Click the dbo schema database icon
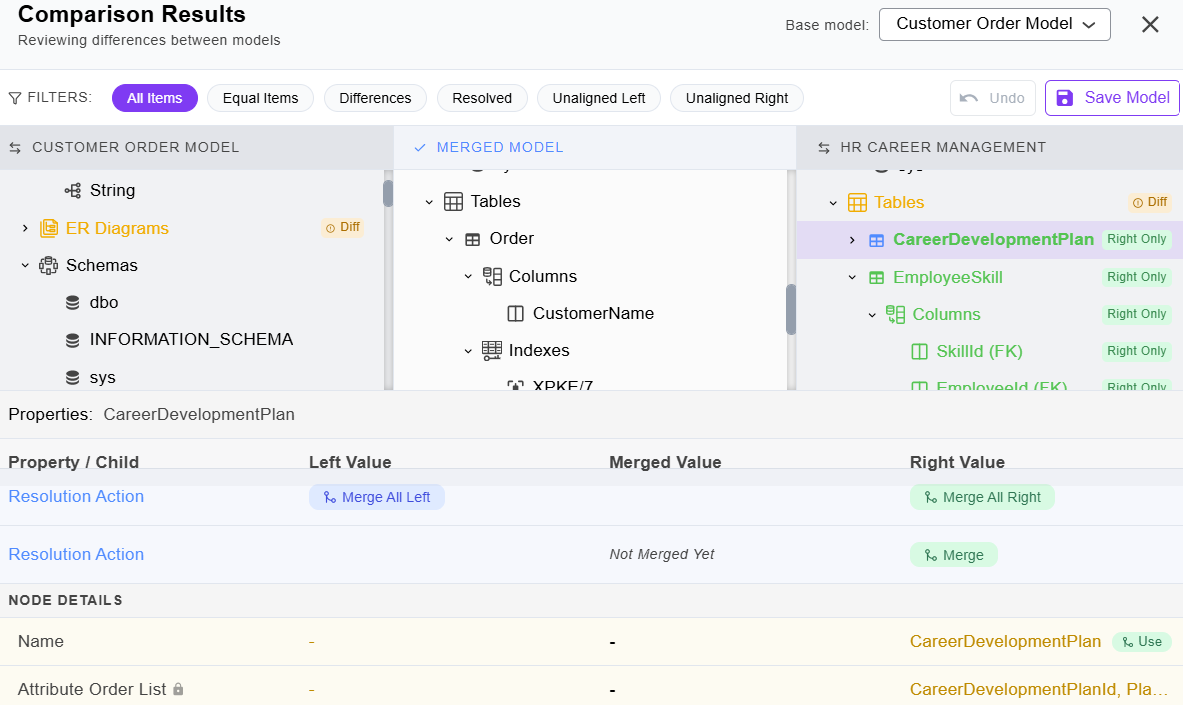 (72, 303)
